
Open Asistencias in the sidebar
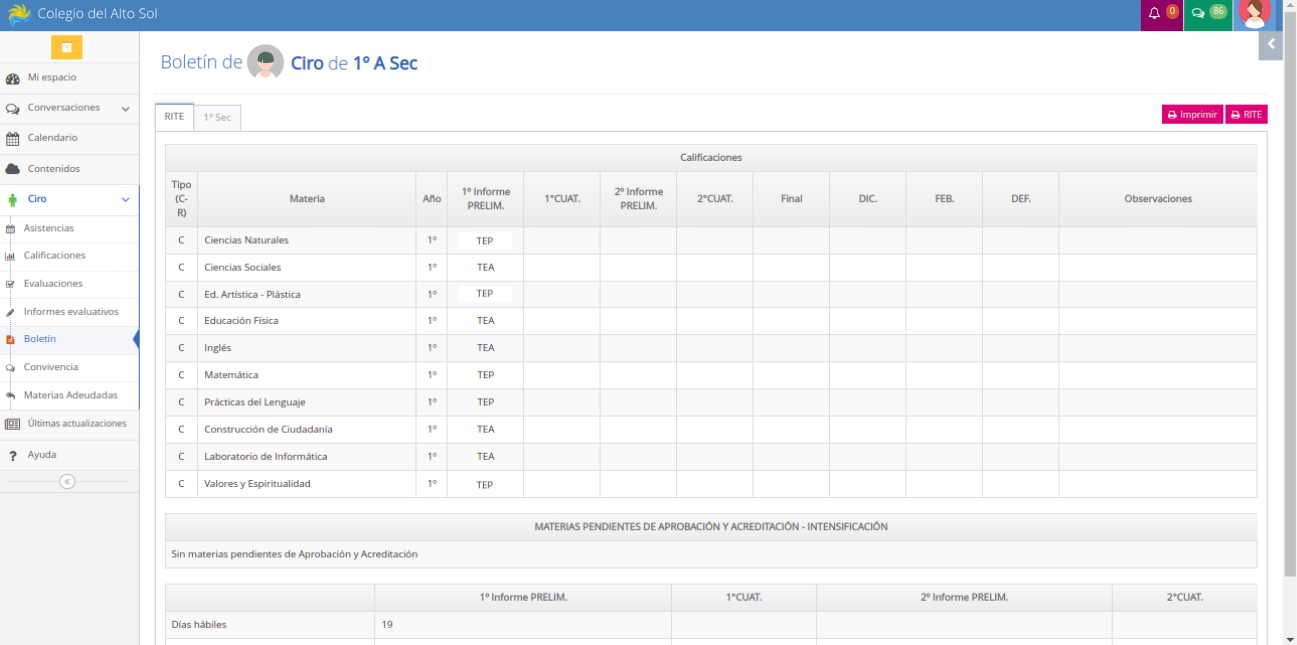pyautogui.click(x=49, y=229)
